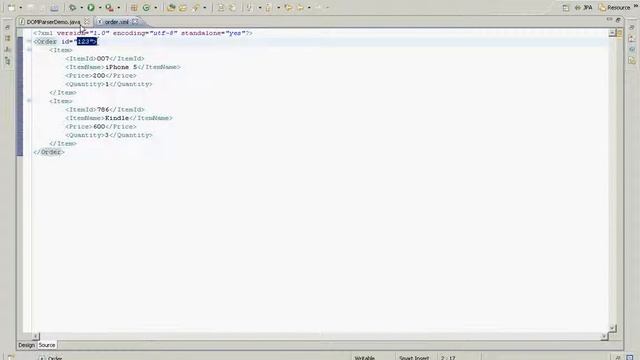Click the New Java Package icon

tap(134, 8)
